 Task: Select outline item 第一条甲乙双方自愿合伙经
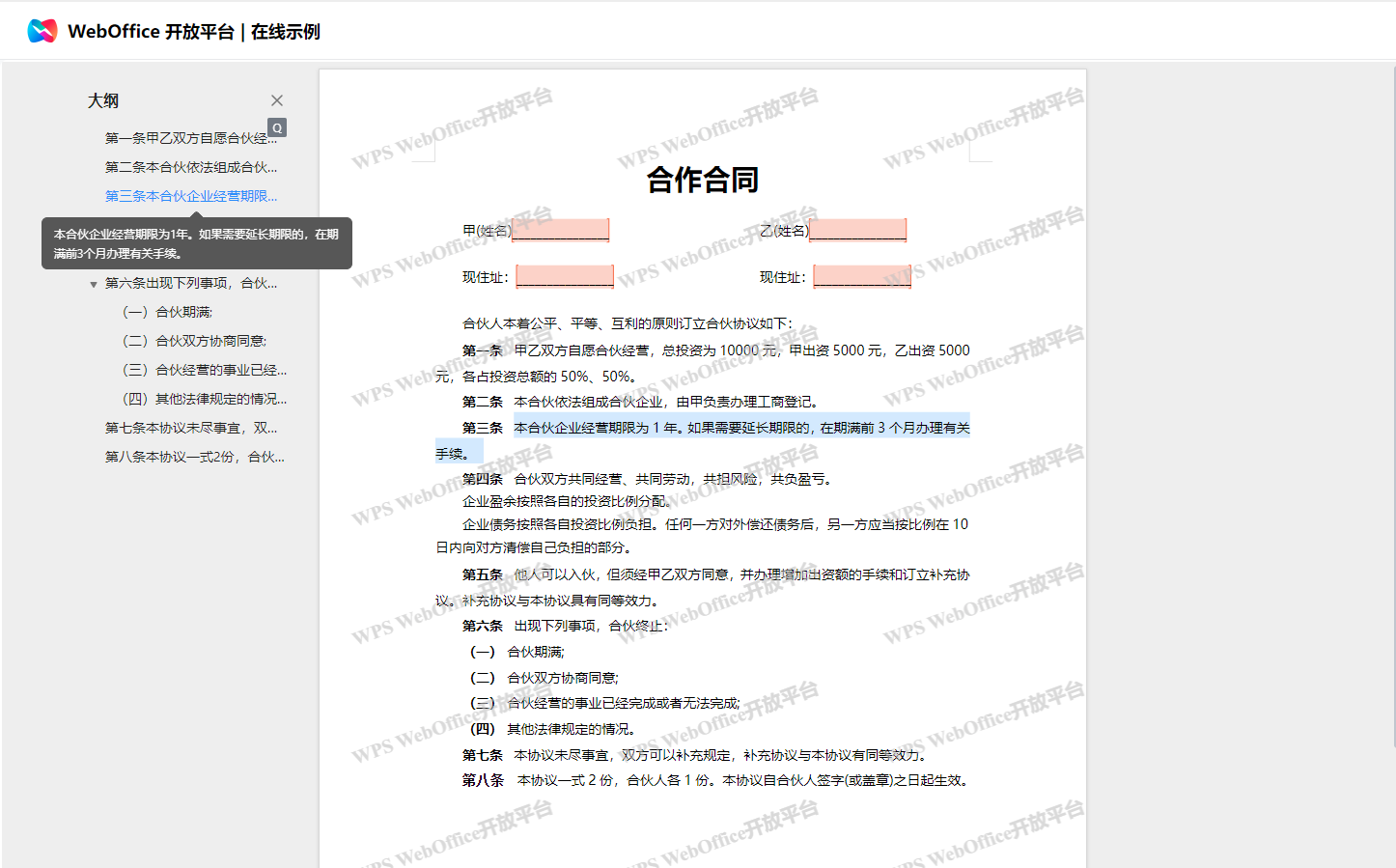pos(191,138)
